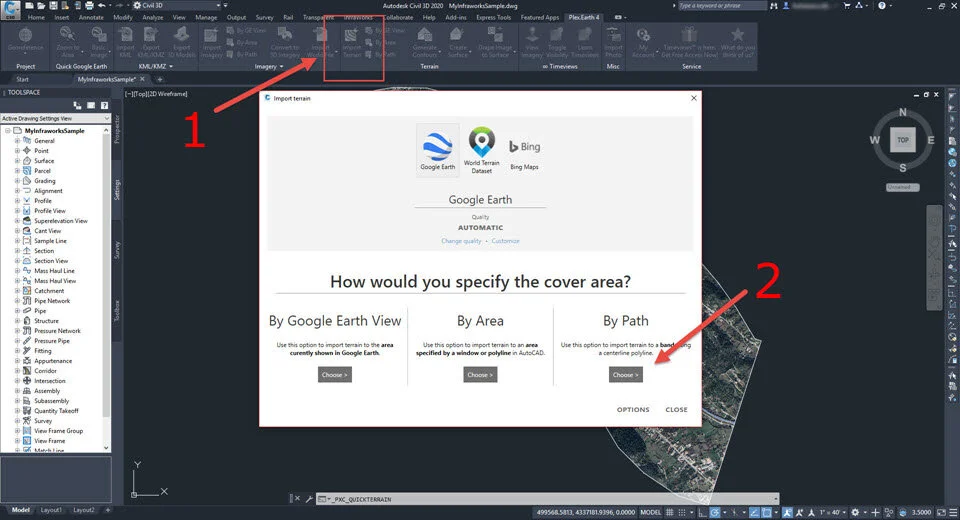Click the Zoom to Area ribbon tool
This screenshot has height=520, width=960.
tap(68, 42)
